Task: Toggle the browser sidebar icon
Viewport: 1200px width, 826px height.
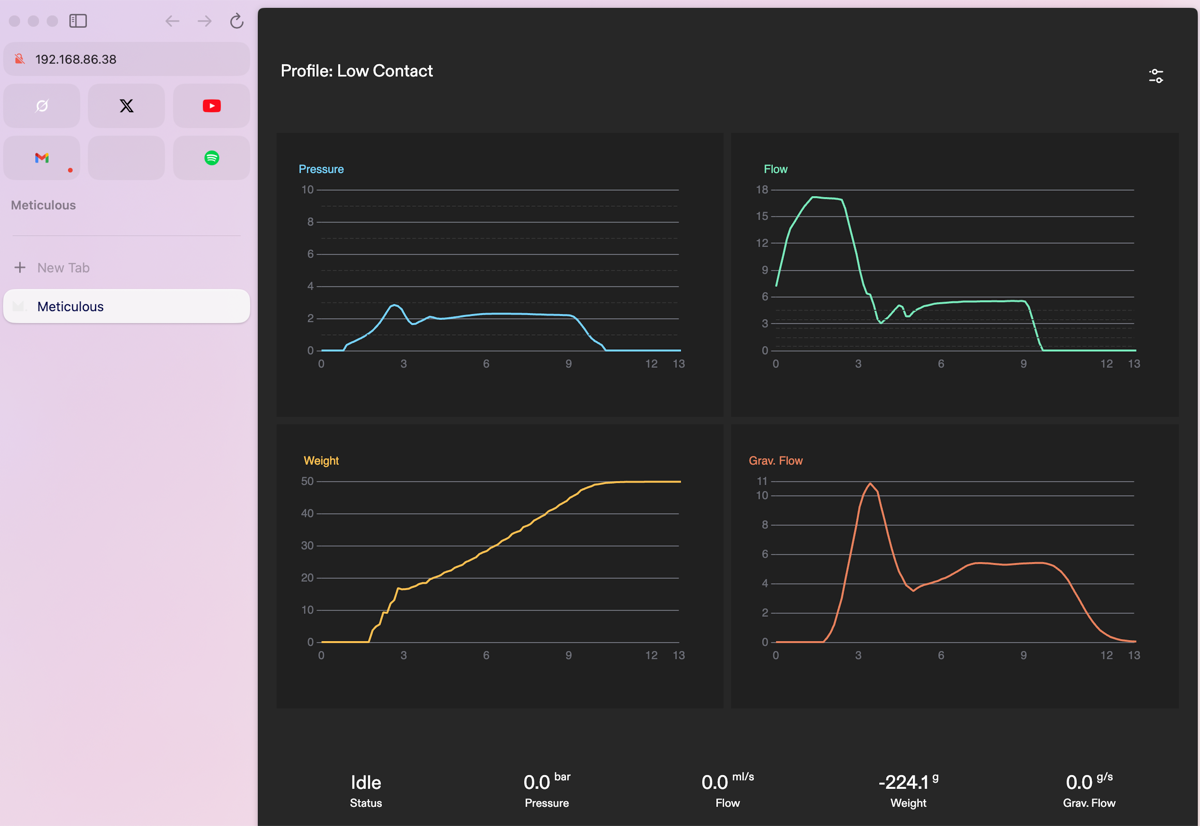Action: (x=78, y=21)
